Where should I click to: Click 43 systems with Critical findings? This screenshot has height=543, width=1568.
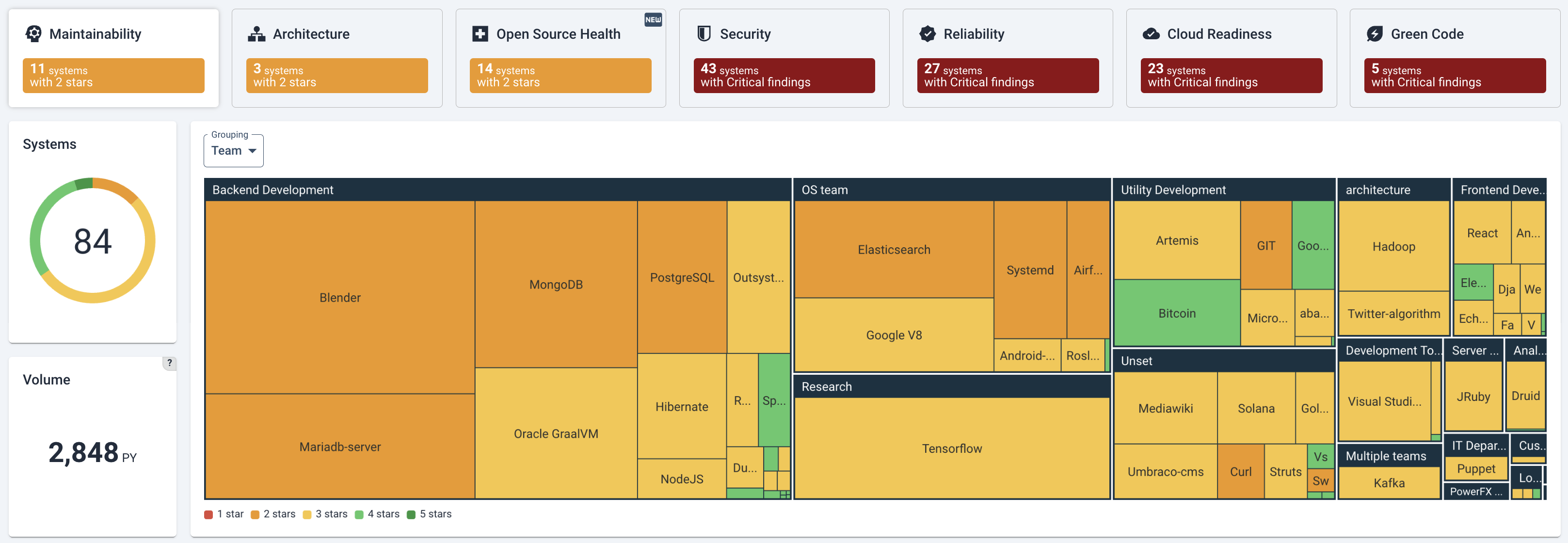tap(784, 76)
